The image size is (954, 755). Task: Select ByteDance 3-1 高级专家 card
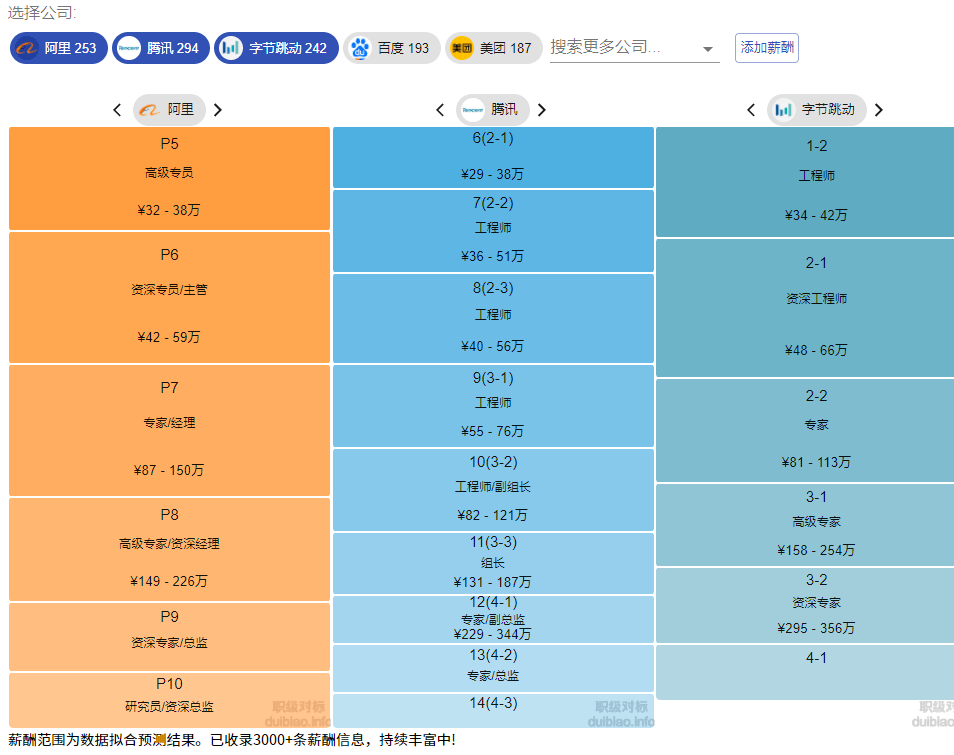click(x=805, y=524)
